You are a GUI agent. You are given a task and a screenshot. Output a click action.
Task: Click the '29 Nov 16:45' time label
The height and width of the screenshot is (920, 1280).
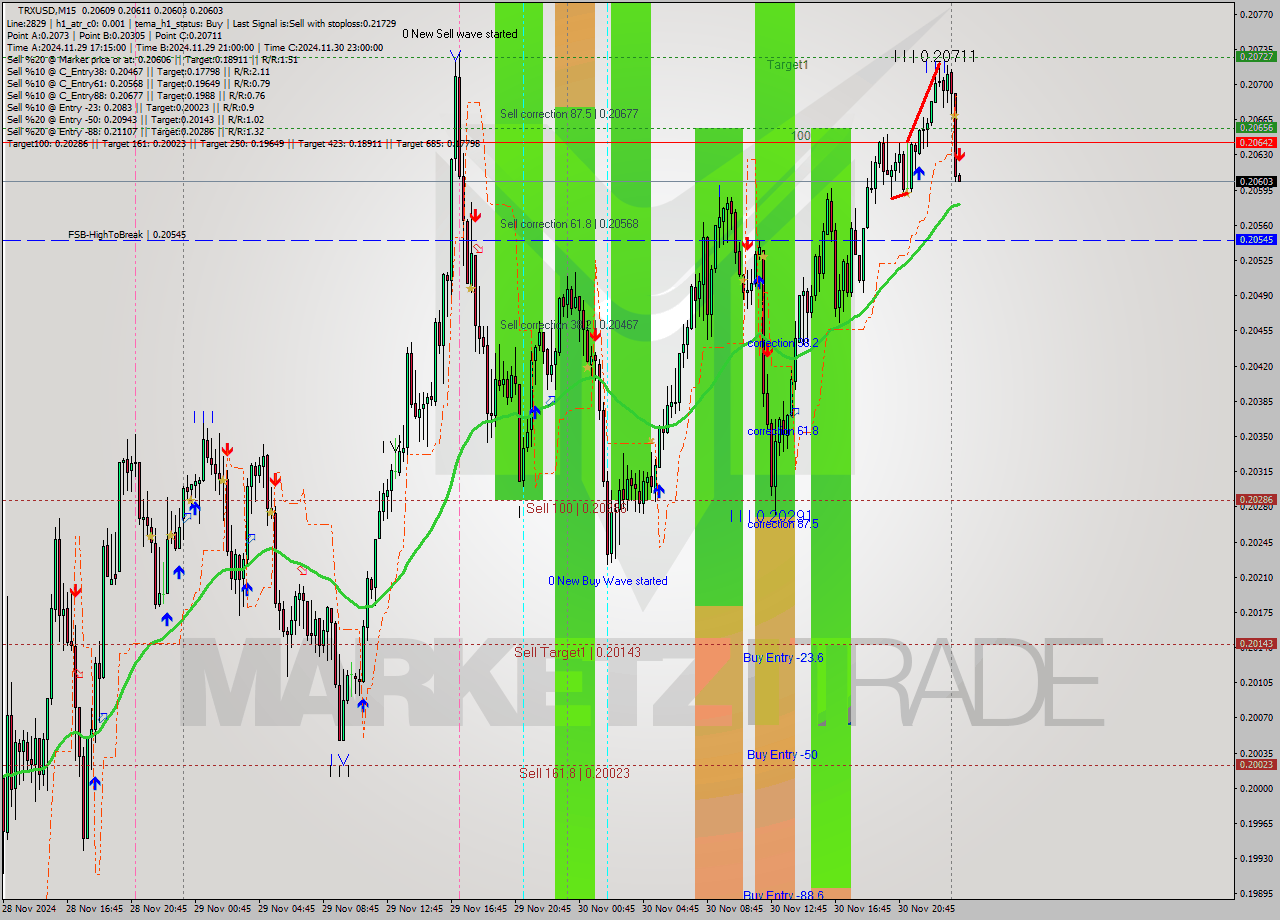pyautogui.click(x=479, y=909)
